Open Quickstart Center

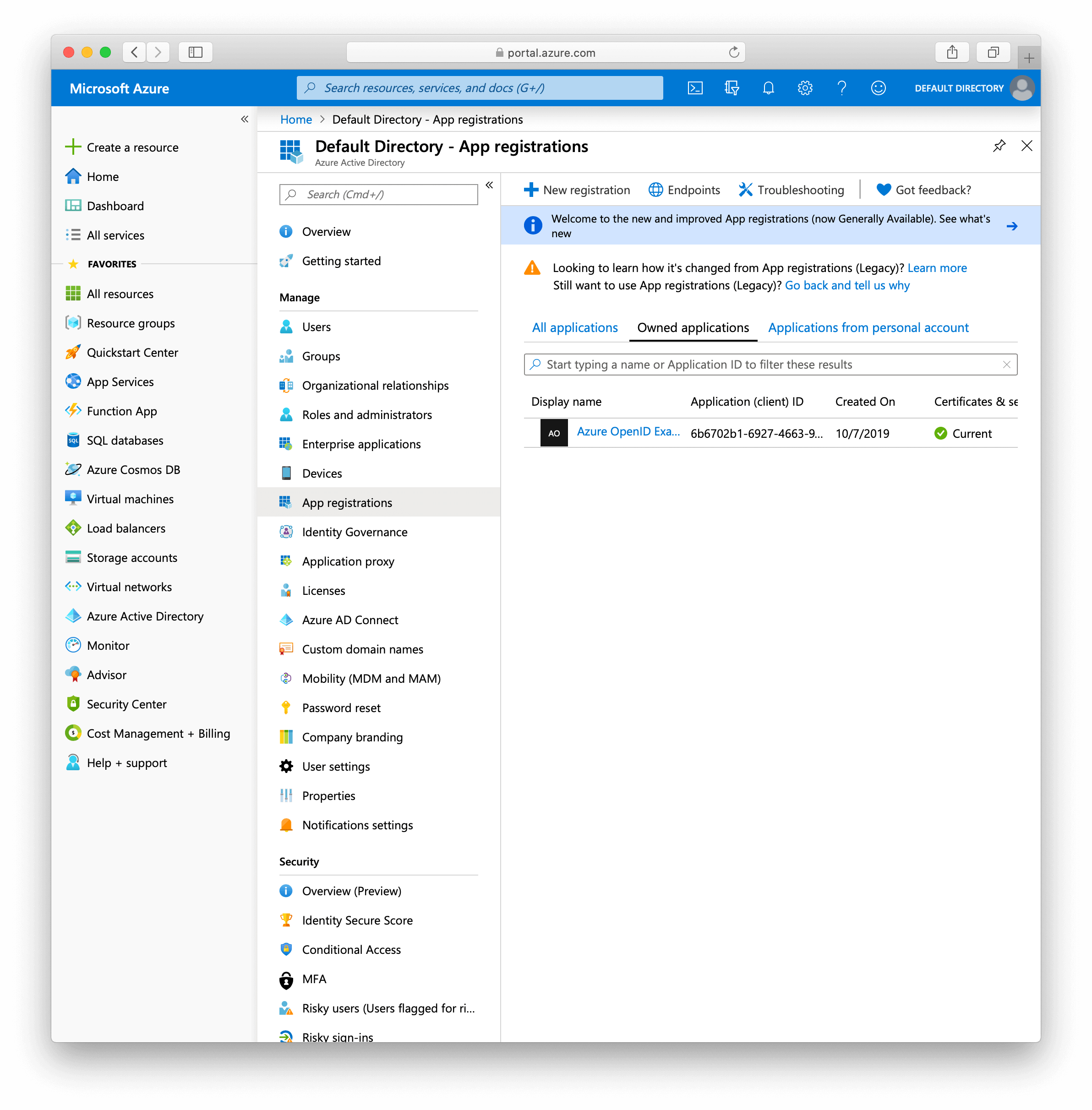pos(121,352)
